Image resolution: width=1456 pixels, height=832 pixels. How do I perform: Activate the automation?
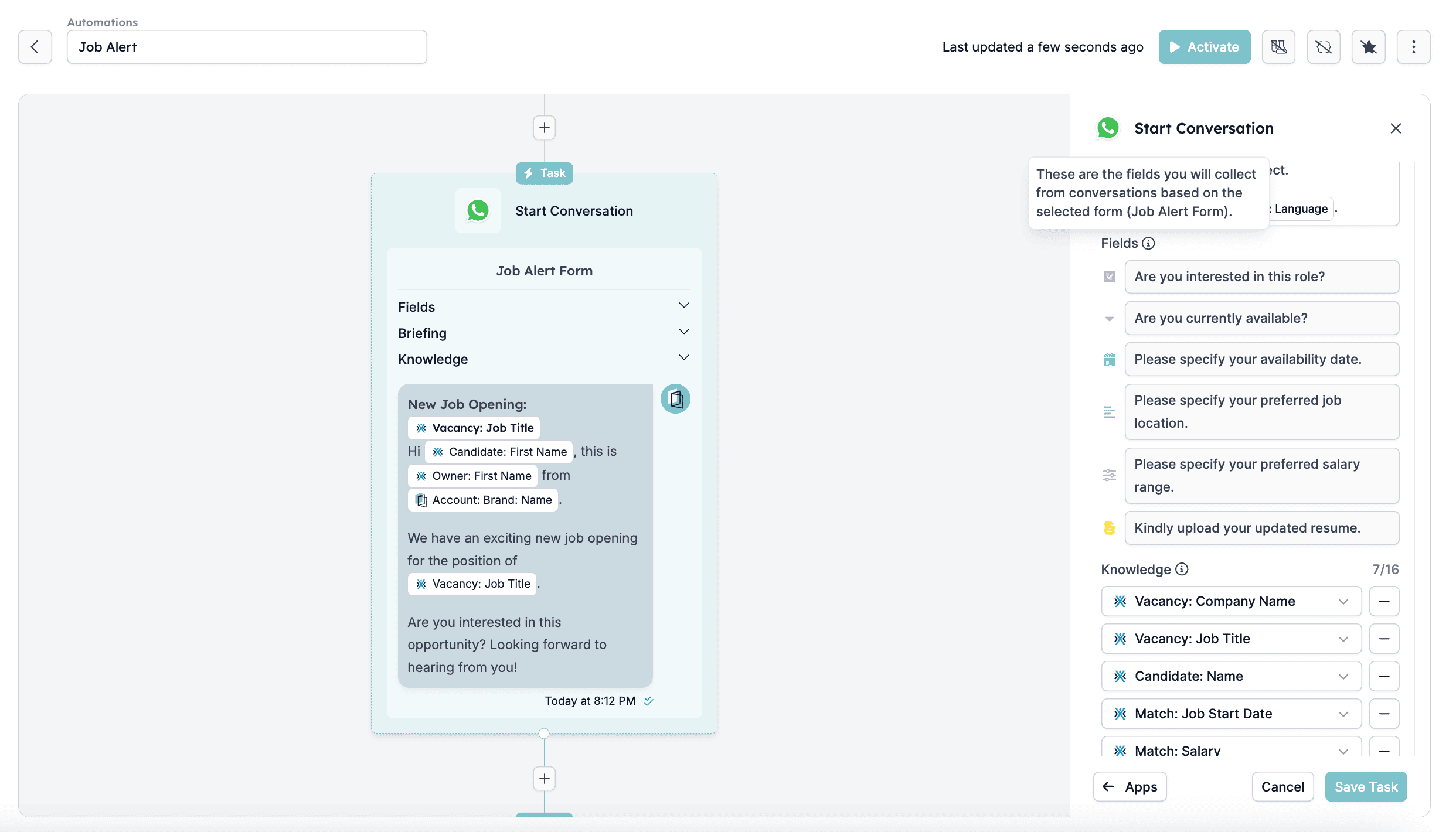coord(1205,47)
